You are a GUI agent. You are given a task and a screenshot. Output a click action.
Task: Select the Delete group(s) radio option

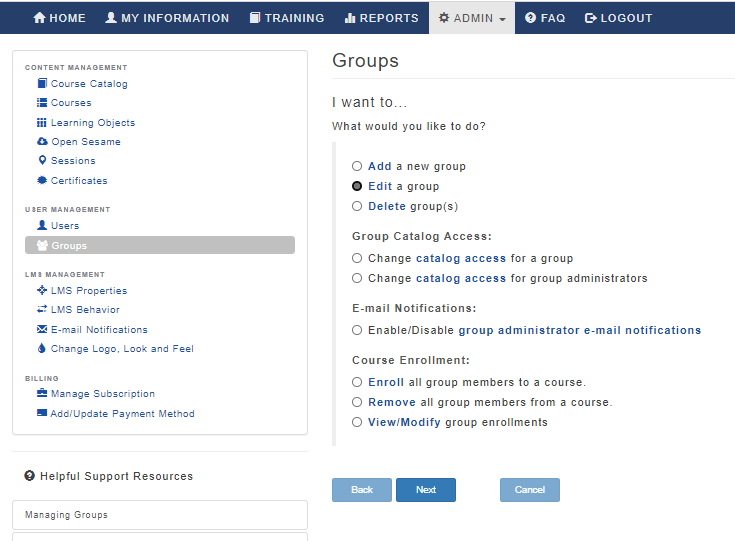(x=357, y=206)
